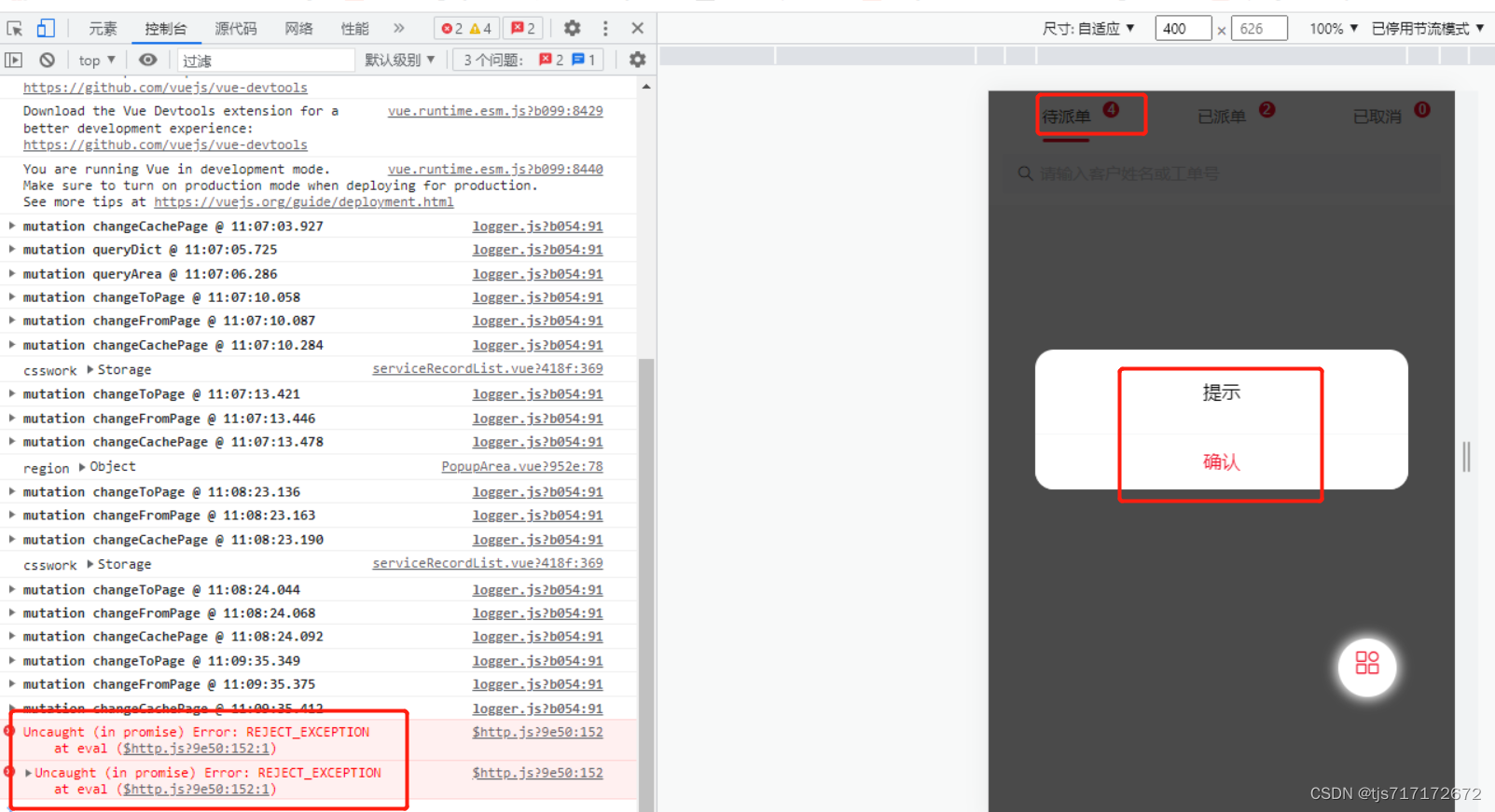Open vue.runtime.esm.js?b099:8440 source link

click(495, 170)
